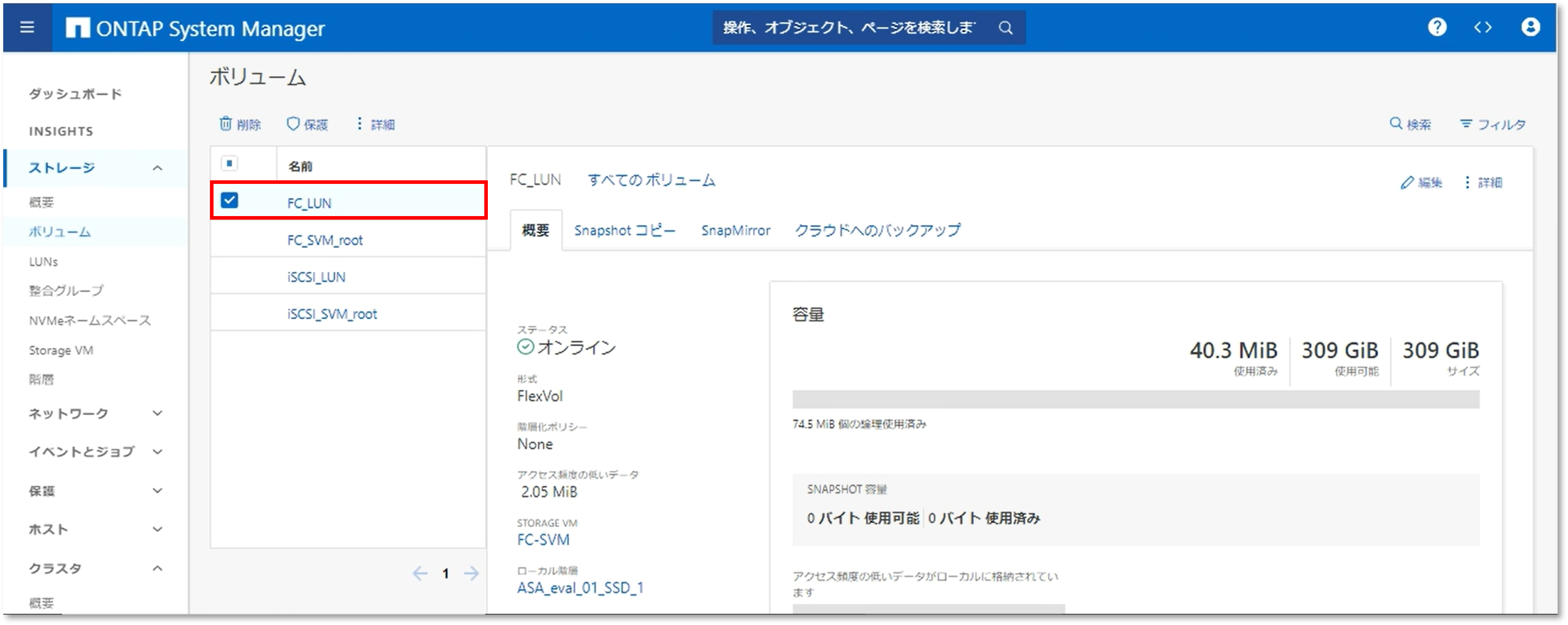Click the すべての ボリューム link
This screenshot has height=625, width=1568.
[651, 180]
